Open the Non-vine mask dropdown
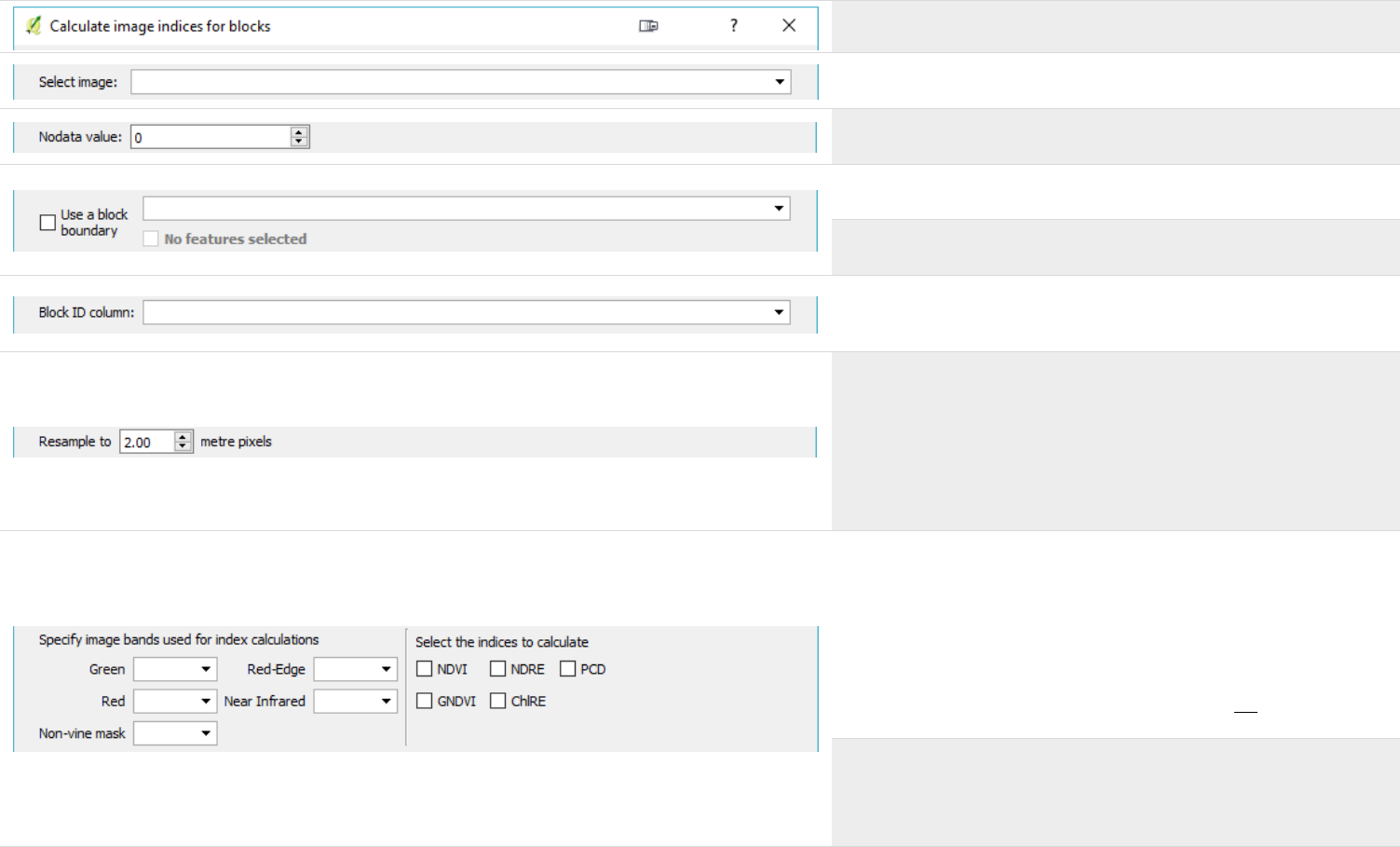The height and width of the screenshot is (847, 1400). point(175,733)
